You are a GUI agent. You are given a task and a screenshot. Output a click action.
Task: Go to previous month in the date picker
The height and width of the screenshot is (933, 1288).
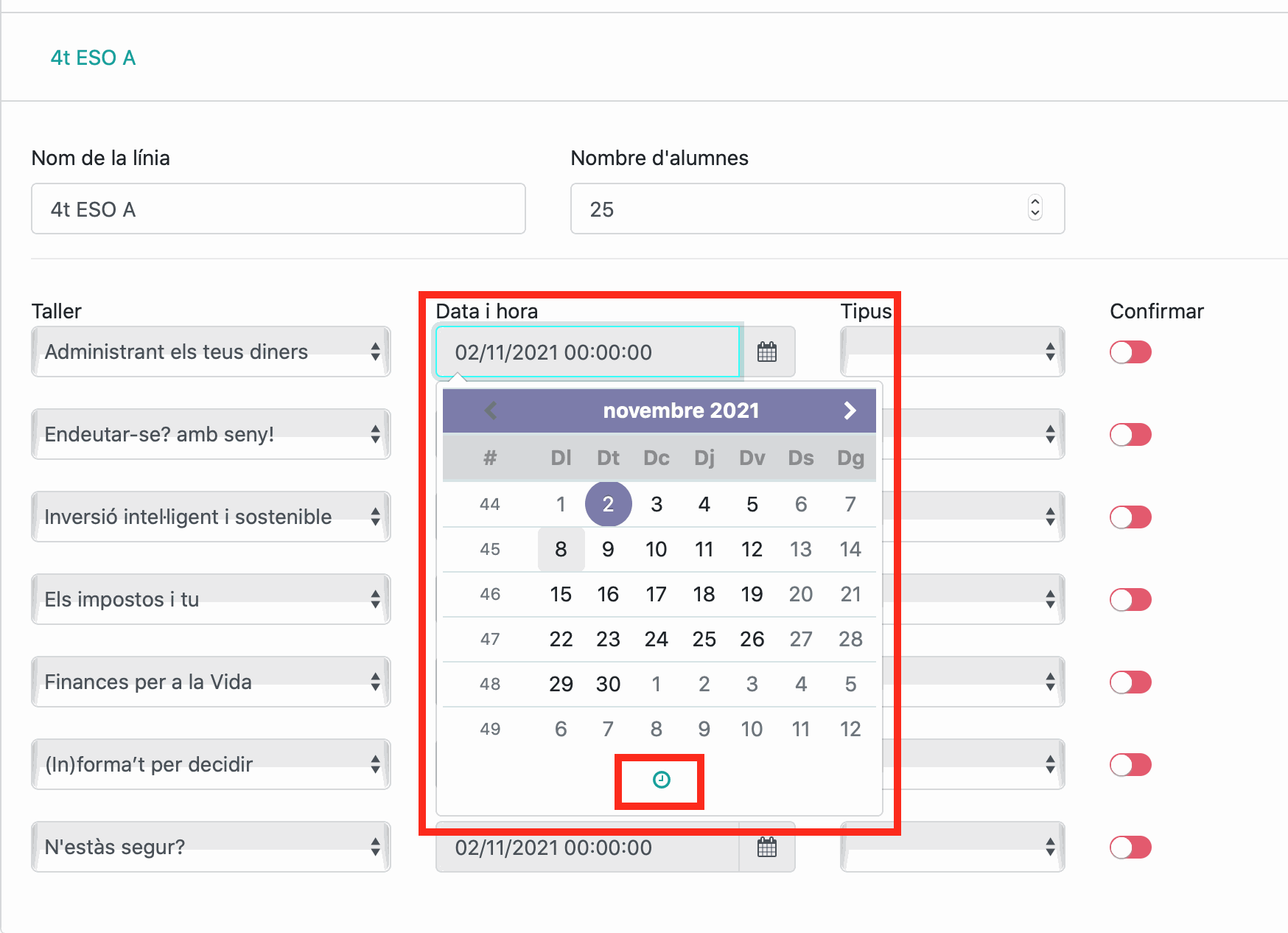click(491, 410)
